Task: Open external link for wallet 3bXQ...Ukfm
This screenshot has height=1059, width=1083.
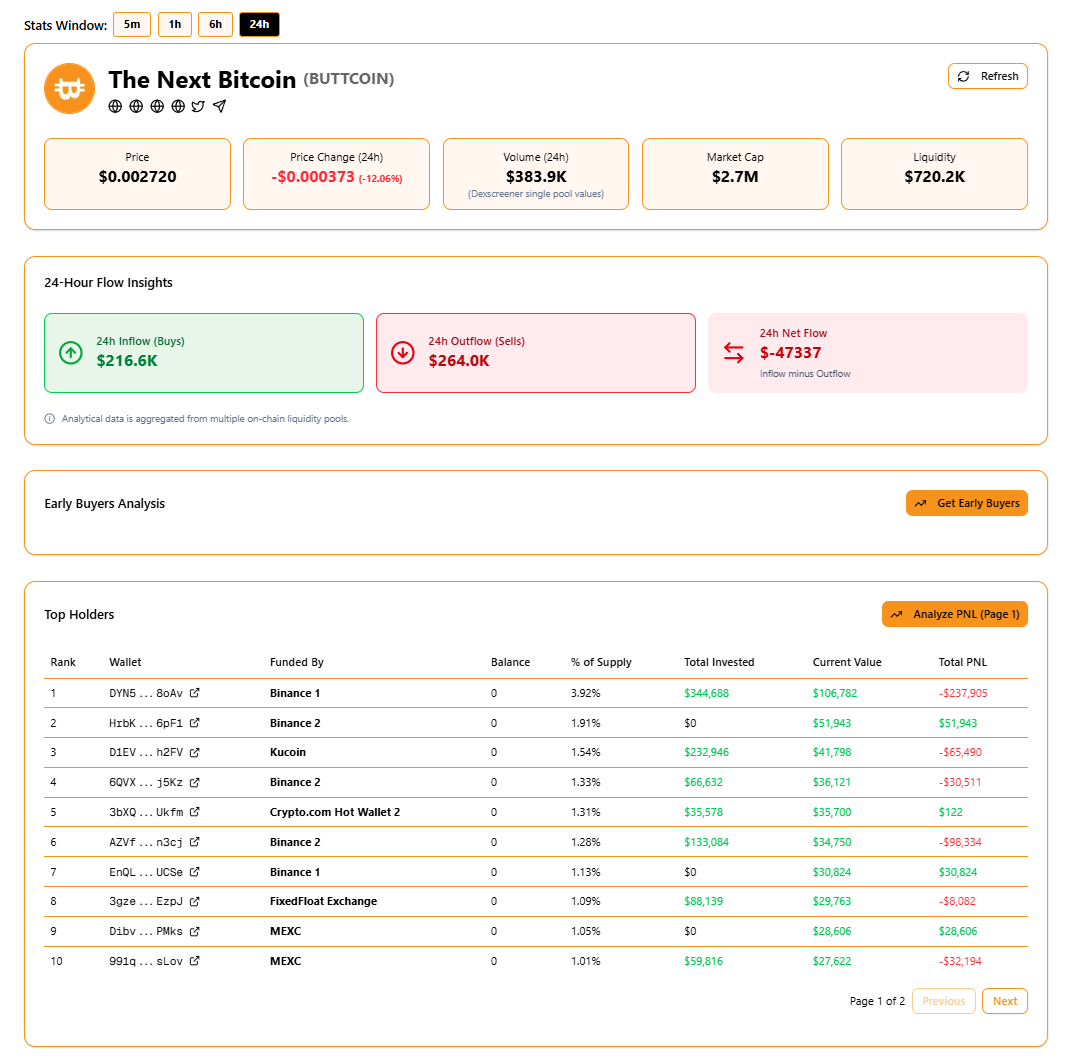Action: coord(195,812)
